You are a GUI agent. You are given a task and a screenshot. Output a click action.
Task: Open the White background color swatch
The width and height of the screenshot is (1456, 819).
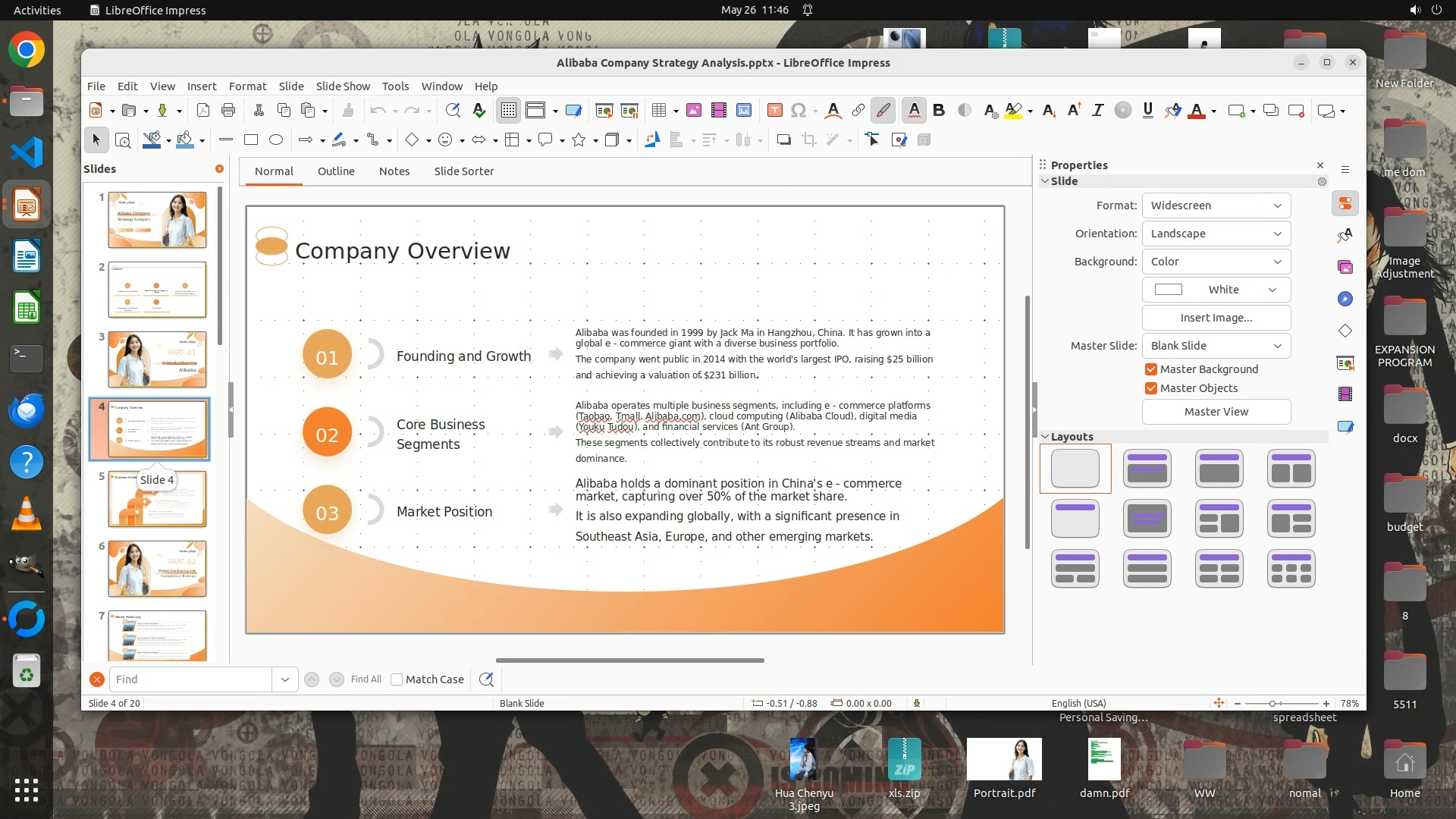coord(1216,290)
